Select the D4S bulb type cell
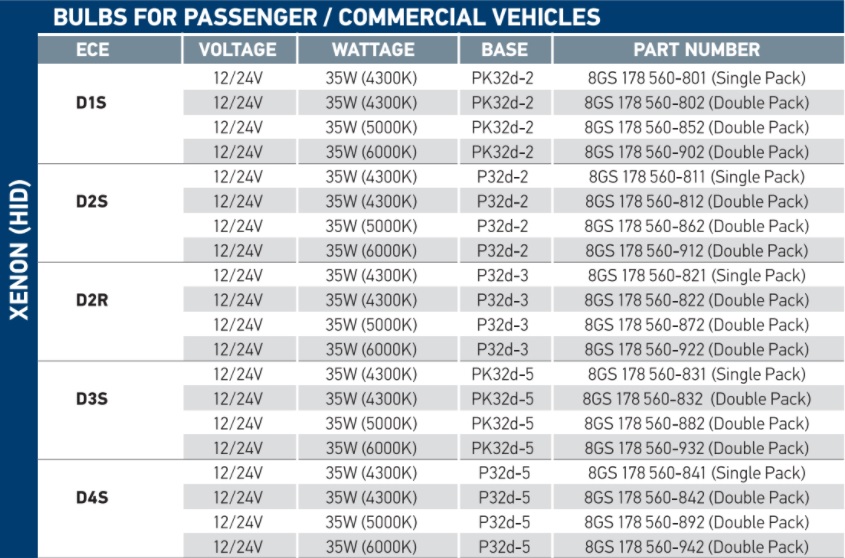Screen dimensions: 845x558 click(92, 497)
